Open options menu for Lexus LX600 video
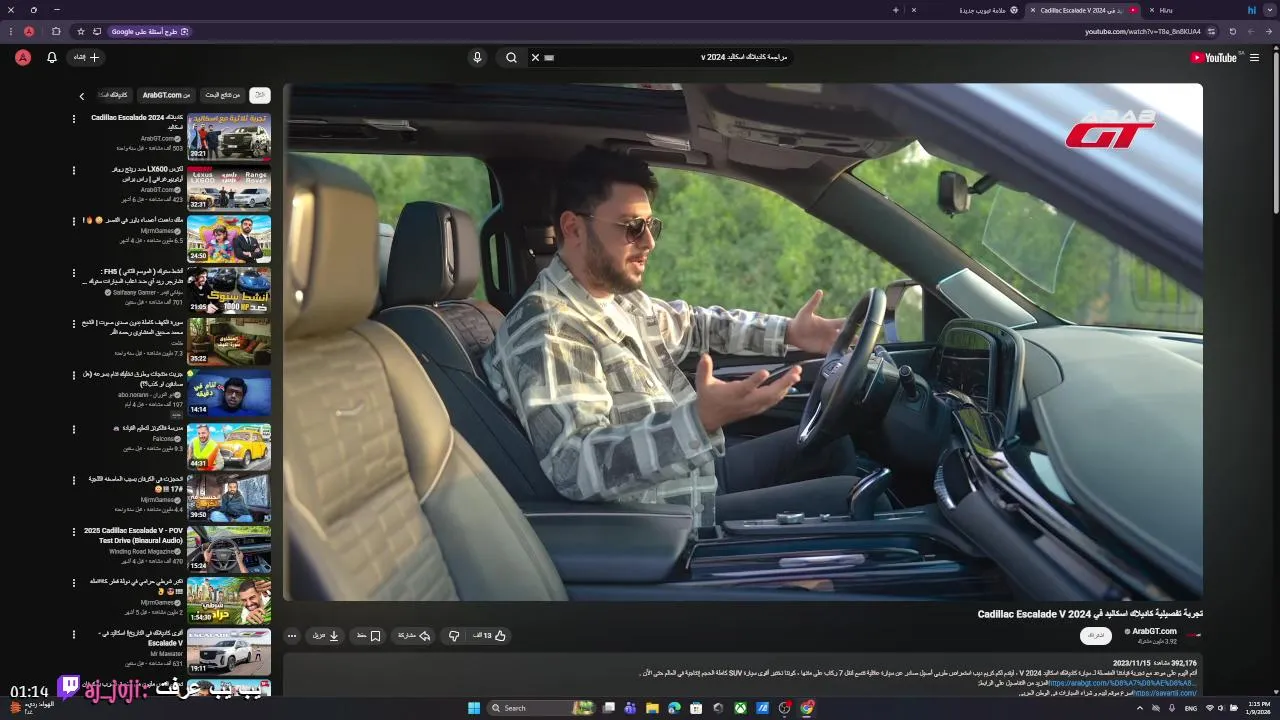Image resolution: width=1280 pixels, height=720 pixels. pos(73,170)
